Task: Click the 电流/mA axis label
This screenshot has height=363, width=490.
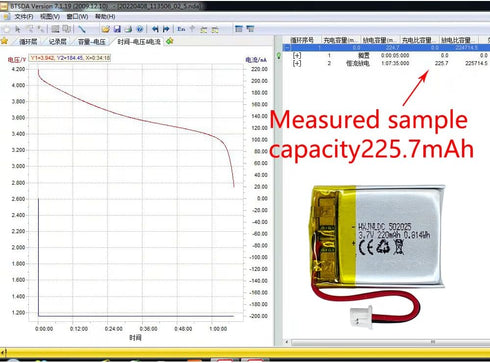Action: [256, 60]
